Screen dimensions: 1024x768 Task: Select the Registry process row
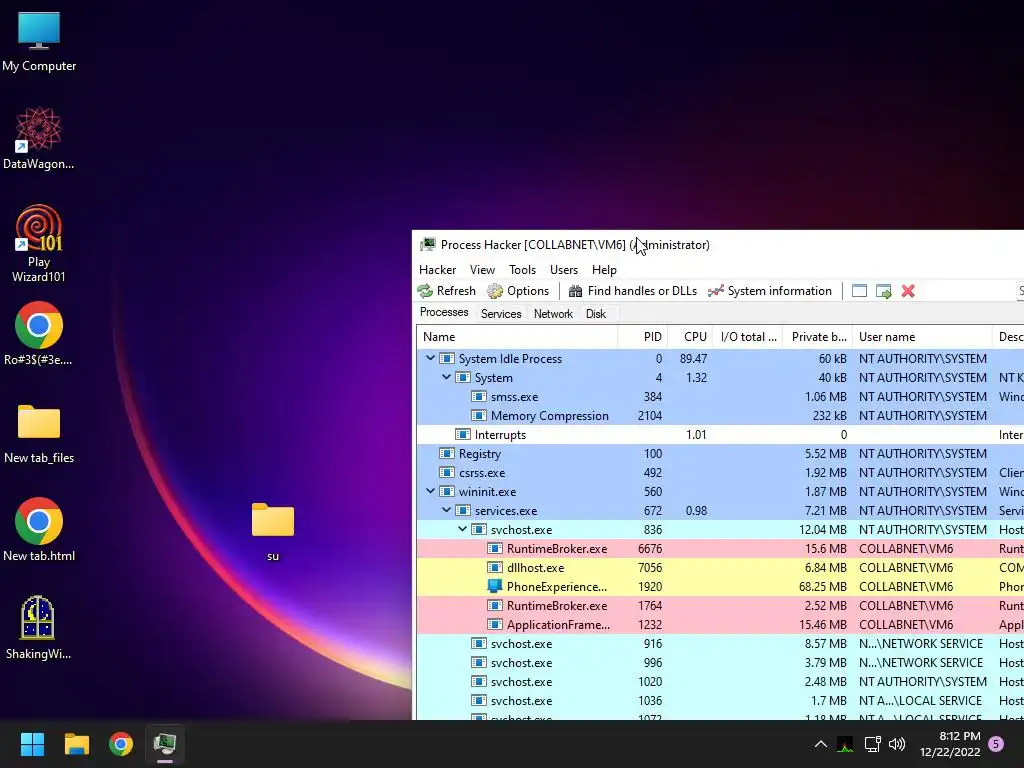point(720,454)
